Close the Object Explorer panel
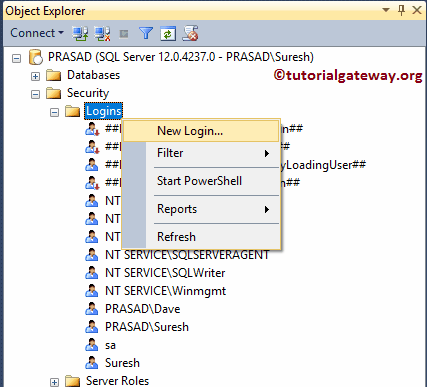 [x=417, y=10]
